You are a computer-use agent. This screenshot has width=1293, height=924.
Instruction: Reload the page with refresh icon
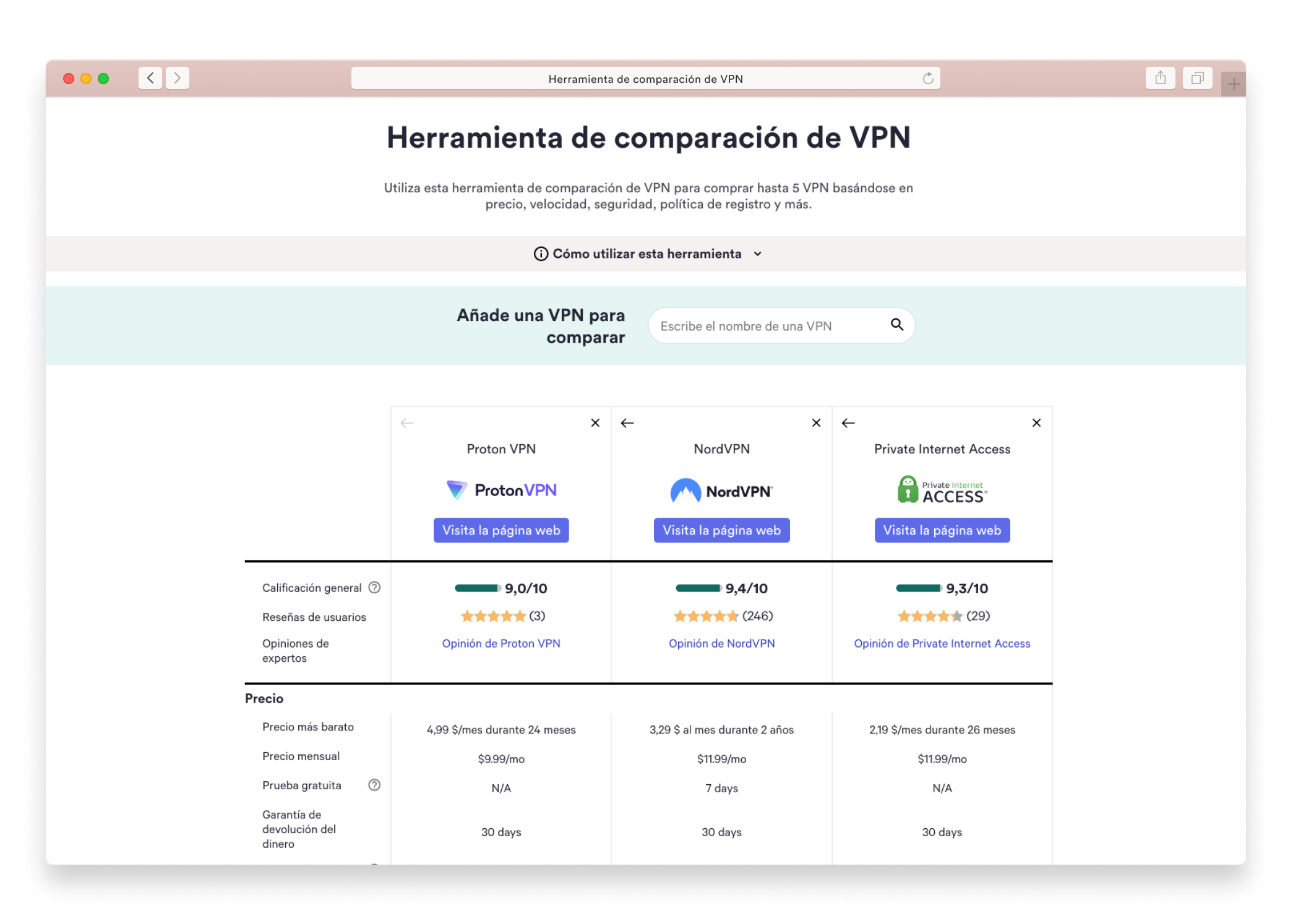[927, 79]
